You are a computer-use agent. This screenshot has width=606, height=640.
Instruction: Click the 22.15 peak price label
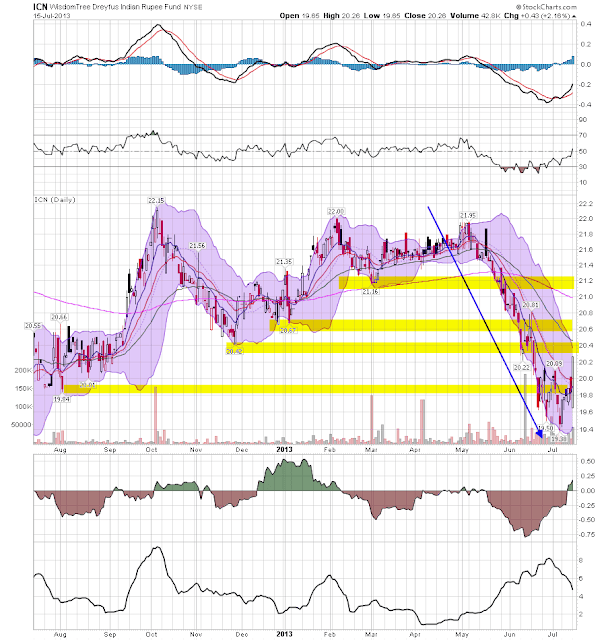[156, 200]
